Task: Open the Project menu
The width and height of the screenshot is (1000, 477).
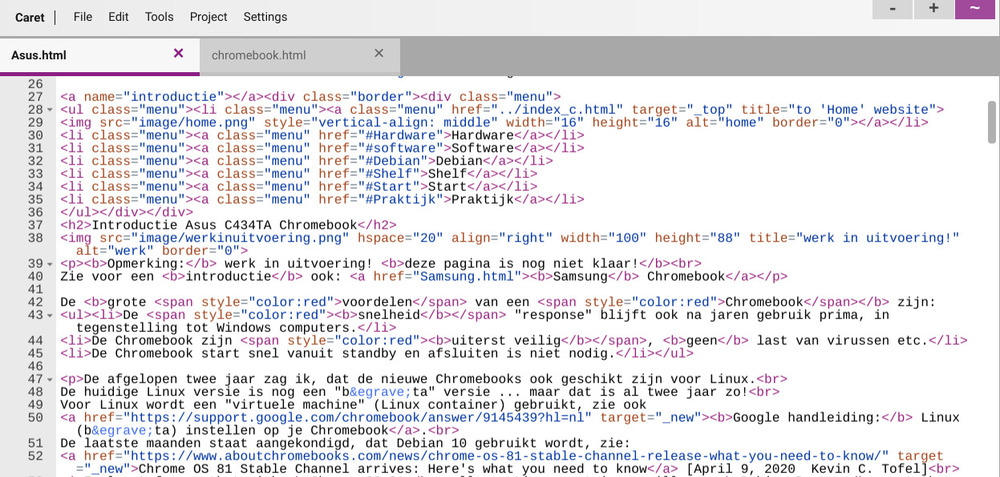Action: point(209,17)
